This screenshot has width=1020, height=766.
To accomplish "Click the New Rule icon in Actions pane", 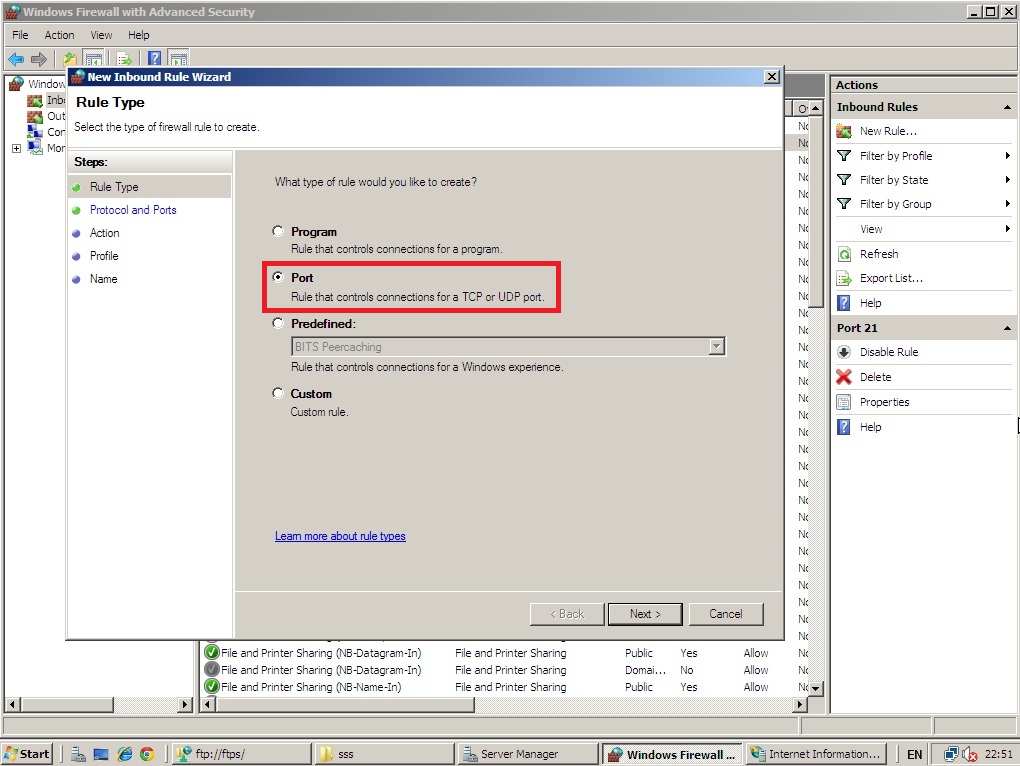I will [x=844, y=131].
